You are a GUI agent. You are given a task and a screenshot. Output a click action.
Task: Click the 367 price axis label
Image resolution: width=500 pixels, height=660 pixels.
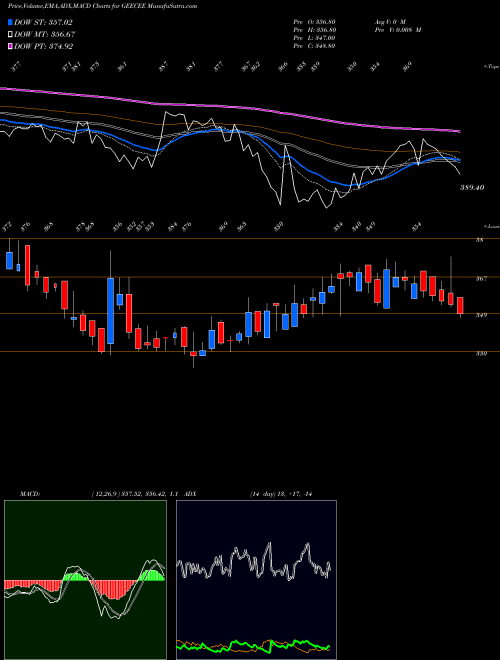coord(481,279)
